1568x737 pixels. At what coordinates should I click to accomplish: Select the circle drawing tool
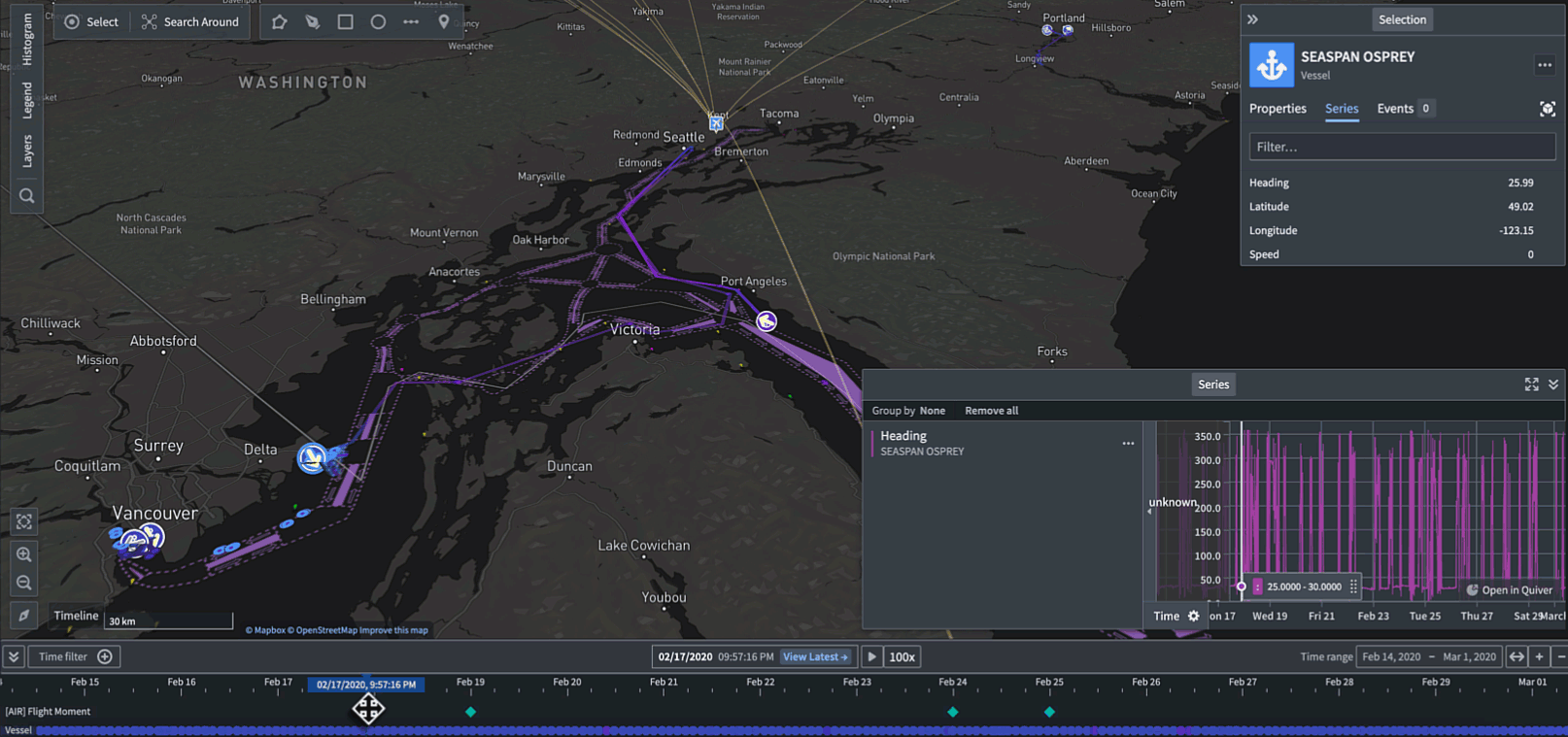pyautogui.click(x=378, y=21)
